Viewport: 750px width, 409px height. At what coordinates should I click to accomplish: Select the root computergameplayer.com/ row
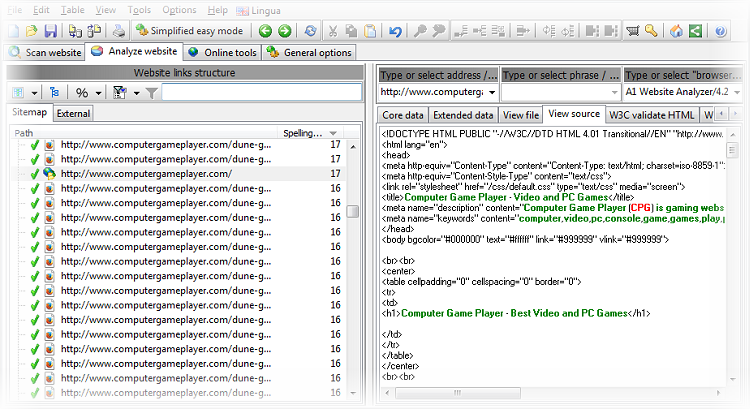pyautogui.click(x=146, y=173)
